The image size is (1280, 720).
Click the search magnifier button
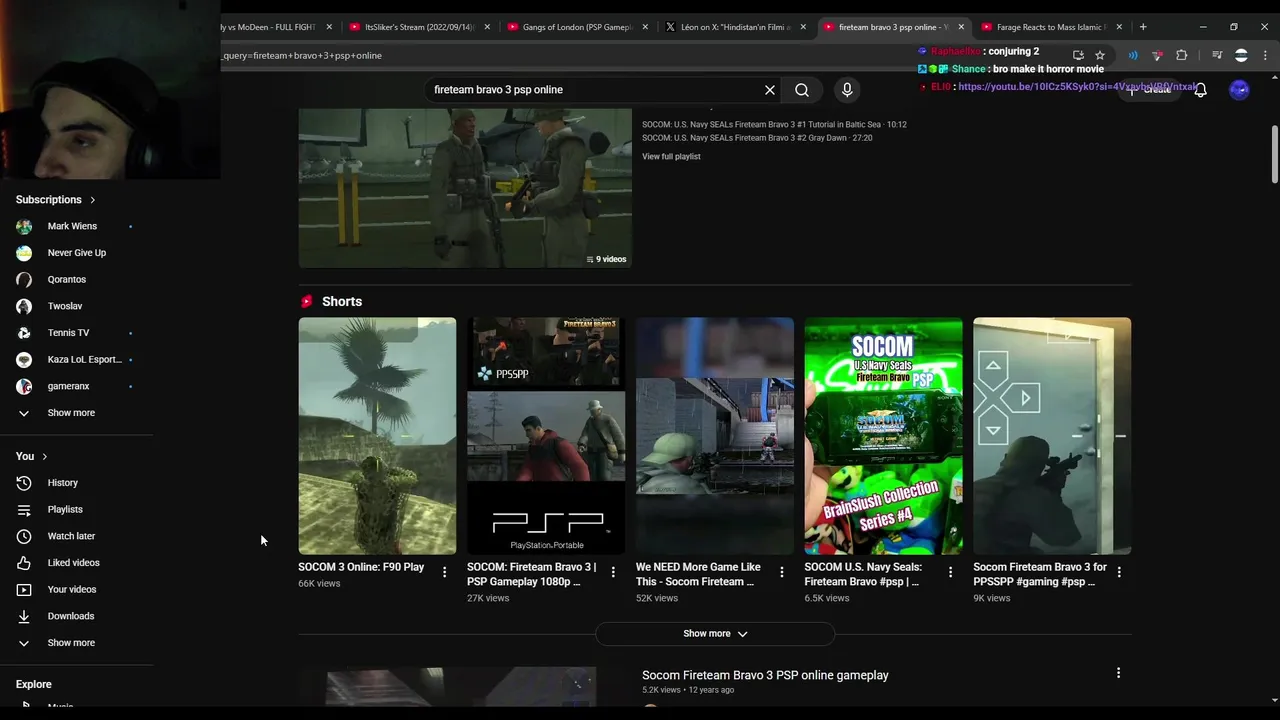point(802,90)
